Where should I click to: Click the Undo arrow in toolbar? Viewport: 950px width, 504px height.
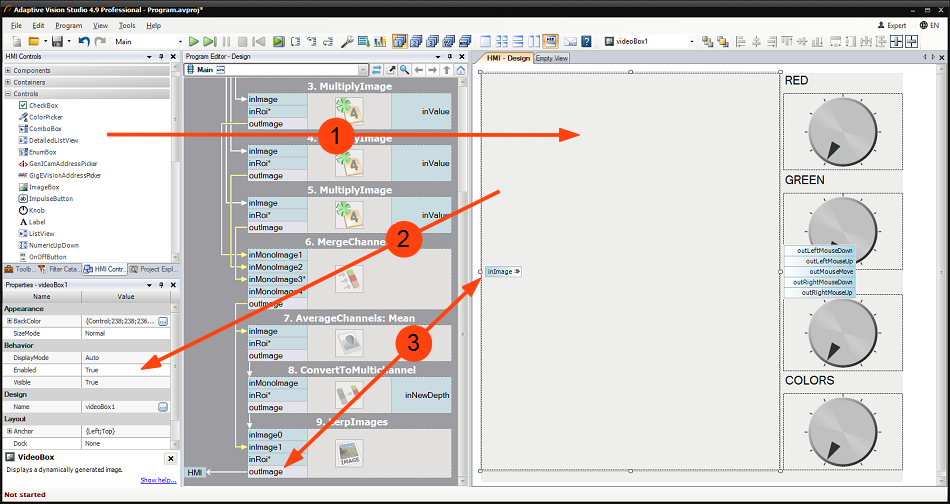coord(84,42)
